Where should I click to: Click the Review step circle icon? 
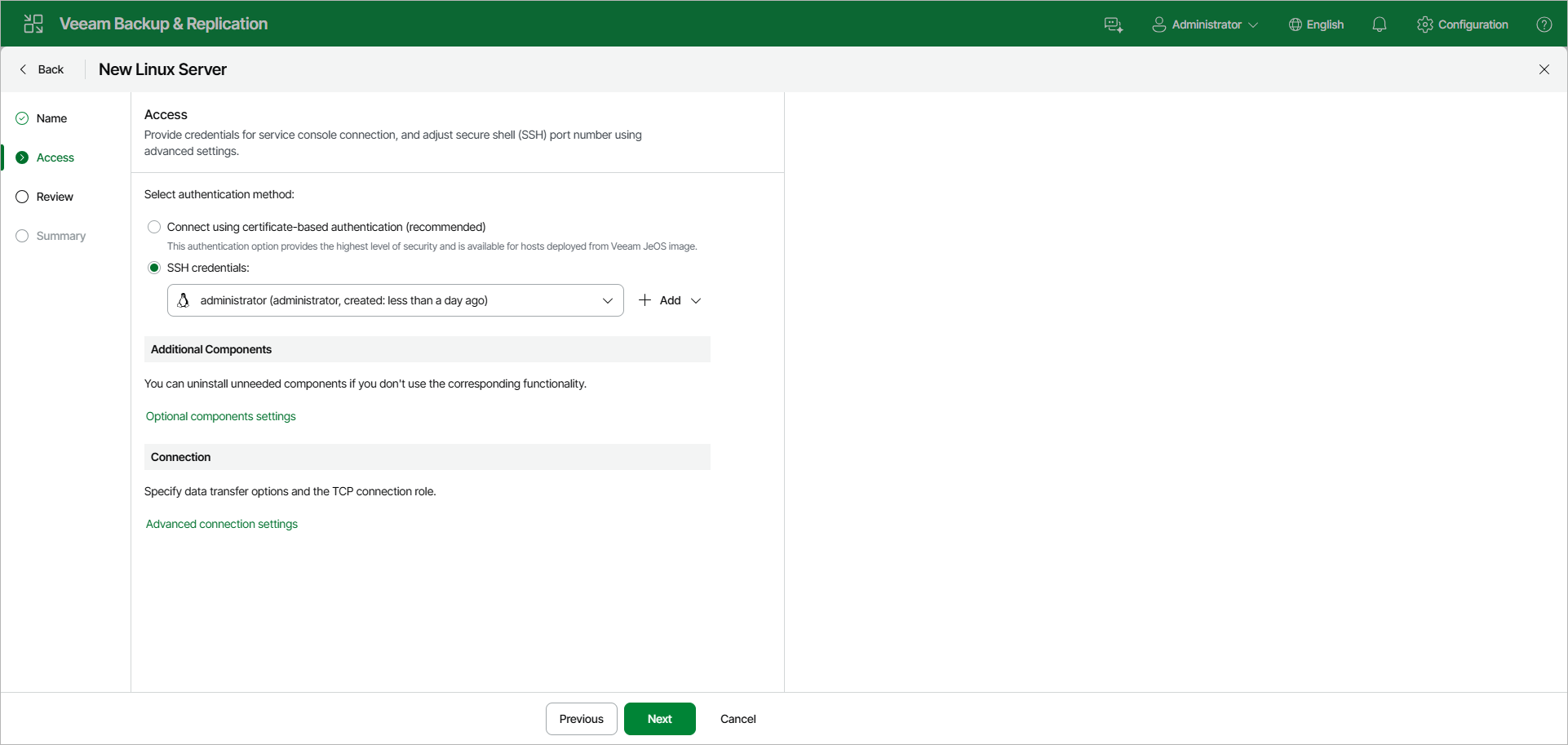click(22, 197)
